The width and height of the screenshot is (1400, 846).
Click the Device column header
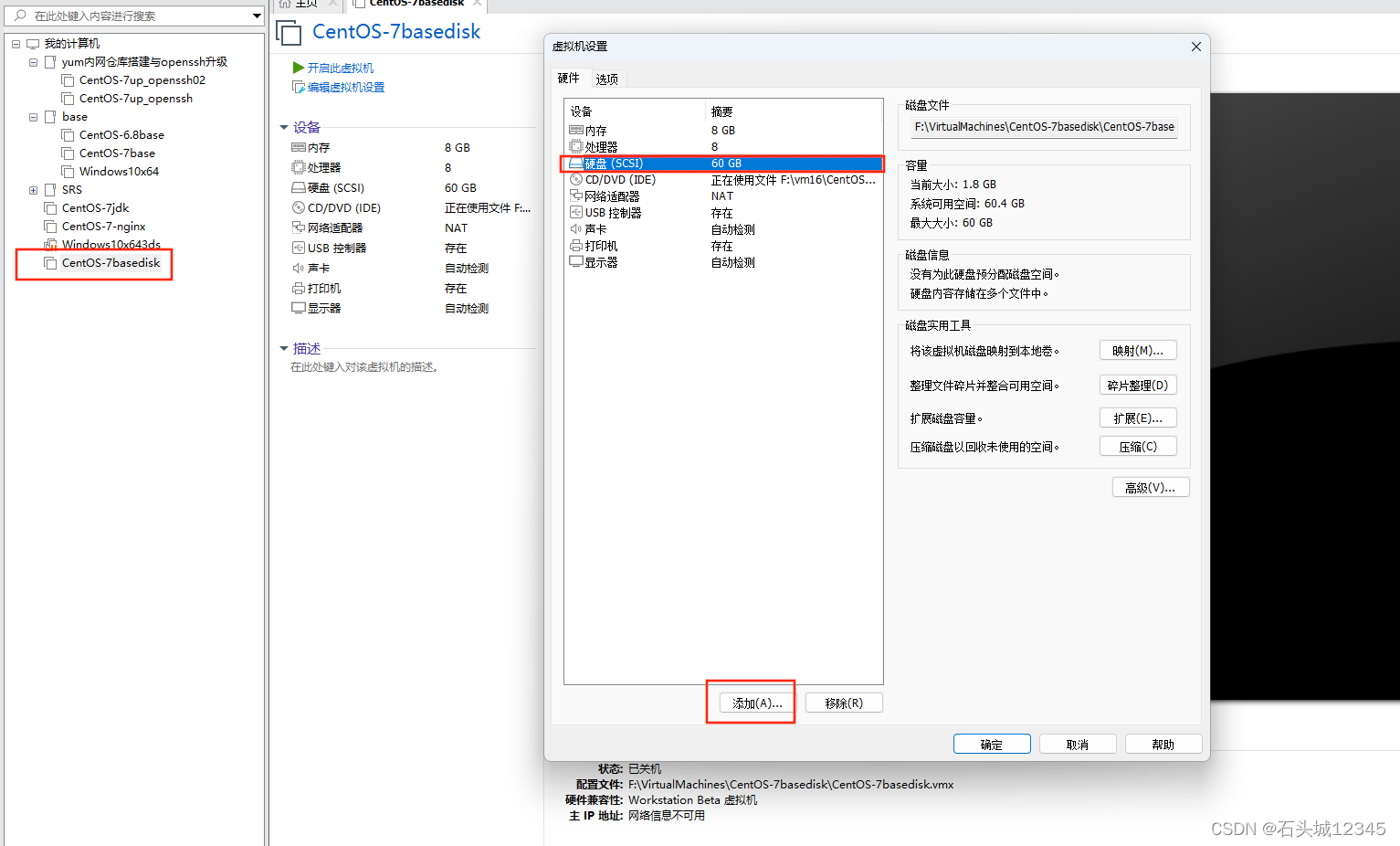[x=635, y=111]
